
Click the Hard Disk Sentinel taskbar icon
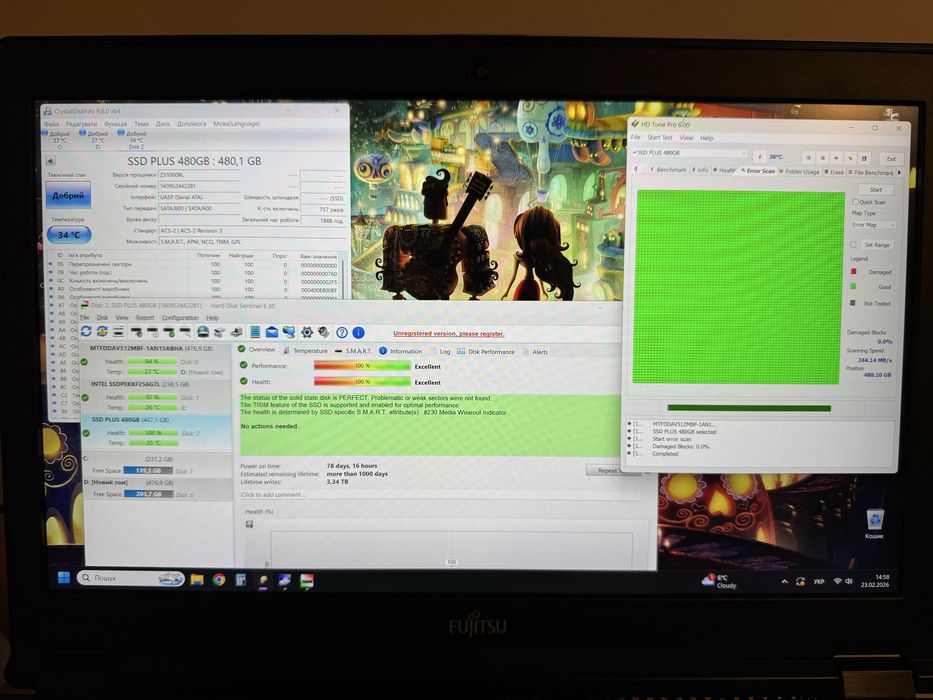tap(306, 581)
